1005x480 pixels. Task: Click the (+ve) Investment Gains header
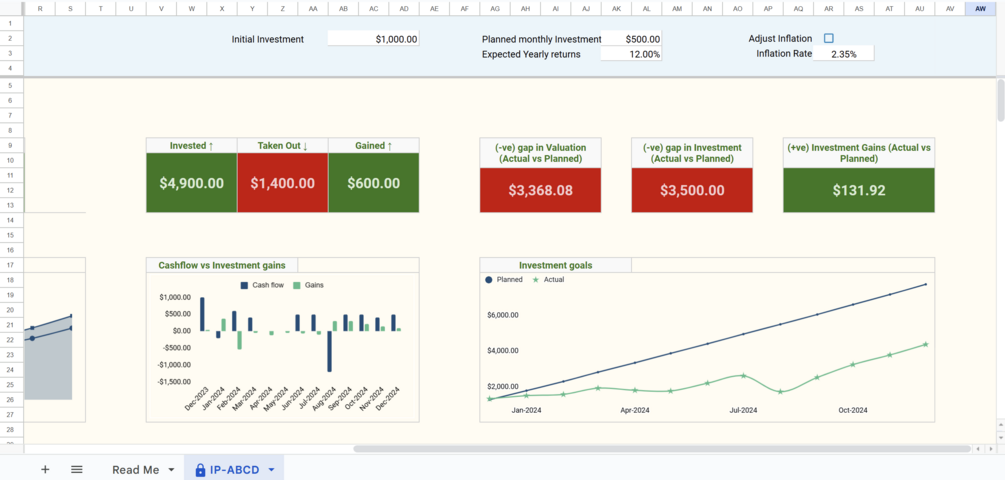pyautogui.click(x=859, y=153)
